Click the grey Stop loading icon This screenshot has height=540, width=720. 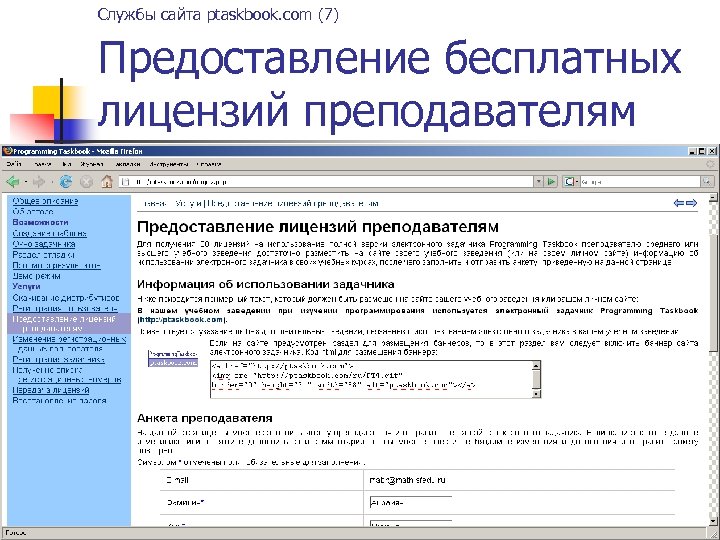[x=86, y=182]
